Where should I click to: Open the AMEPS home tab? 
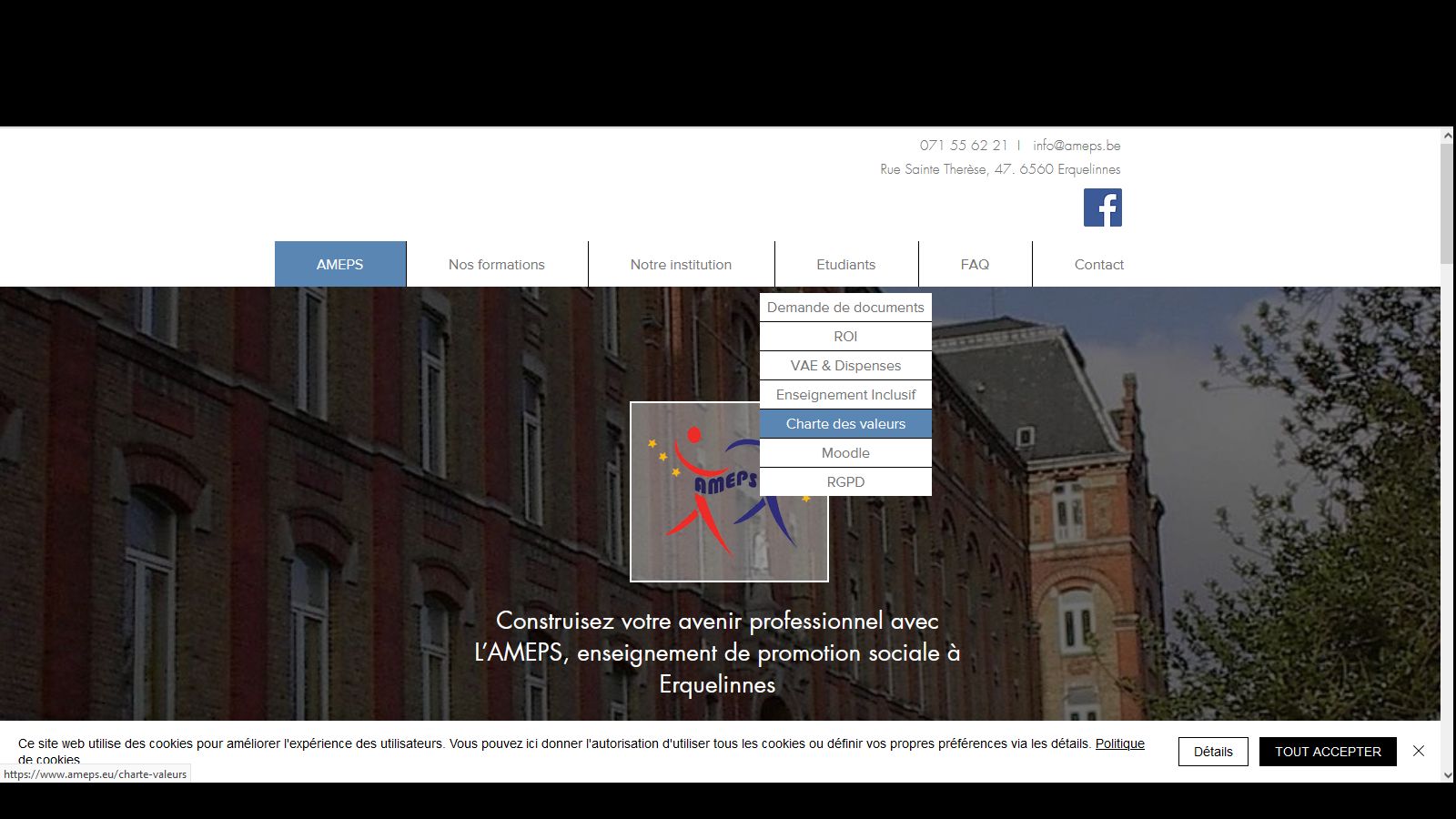coord(340,264)
